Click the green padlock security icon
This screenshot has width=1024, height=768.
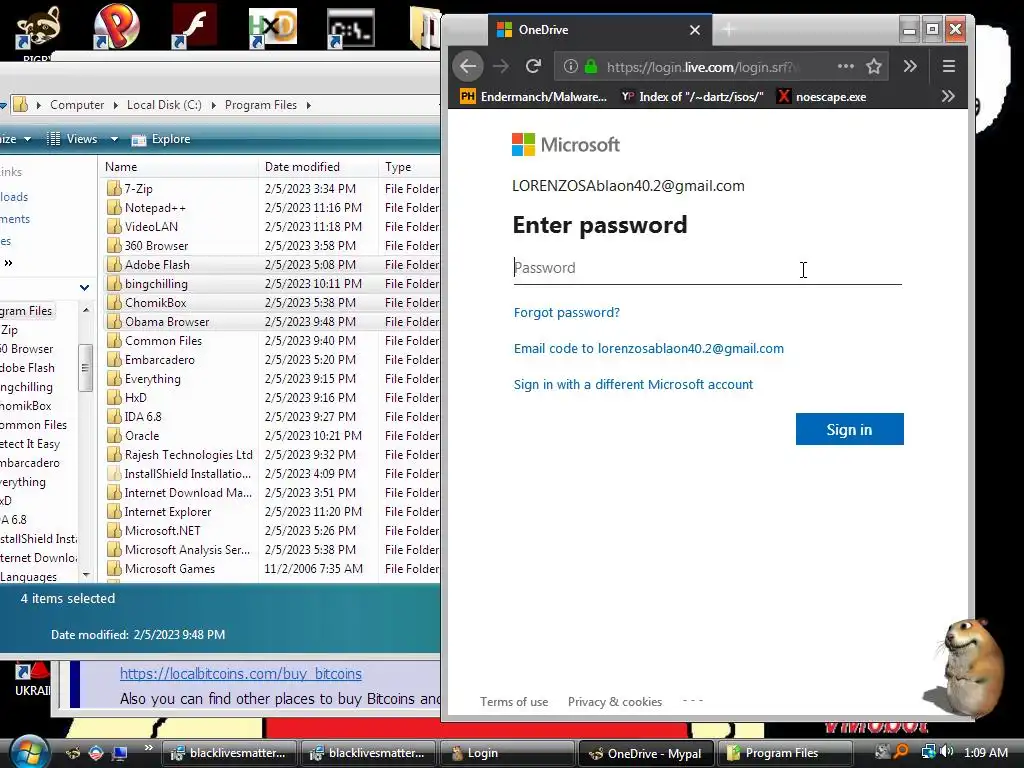tap(591, 66)
